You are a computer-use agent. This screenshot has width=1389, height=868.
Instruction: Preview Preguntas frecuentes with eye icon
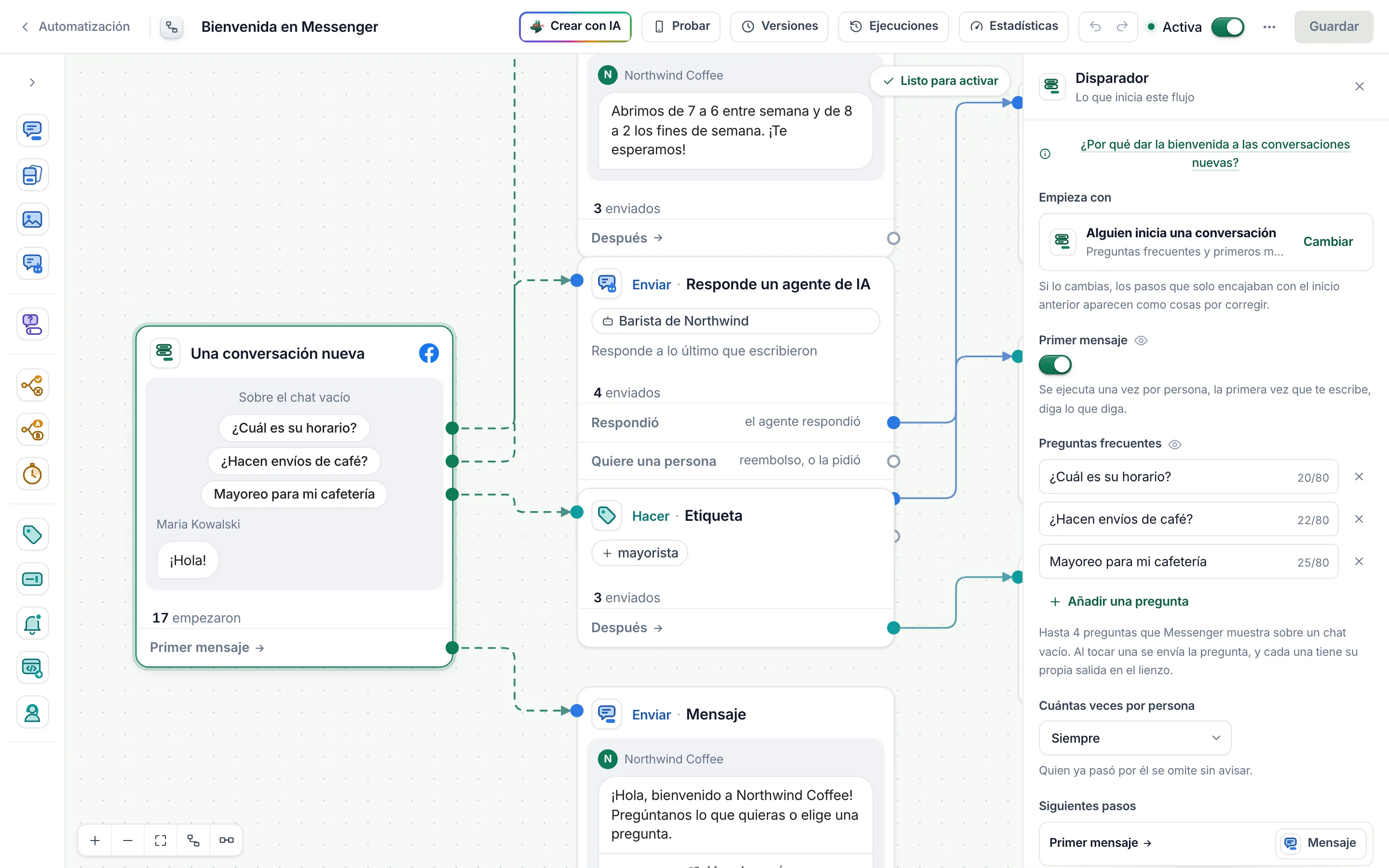[x=1175, y=444]
